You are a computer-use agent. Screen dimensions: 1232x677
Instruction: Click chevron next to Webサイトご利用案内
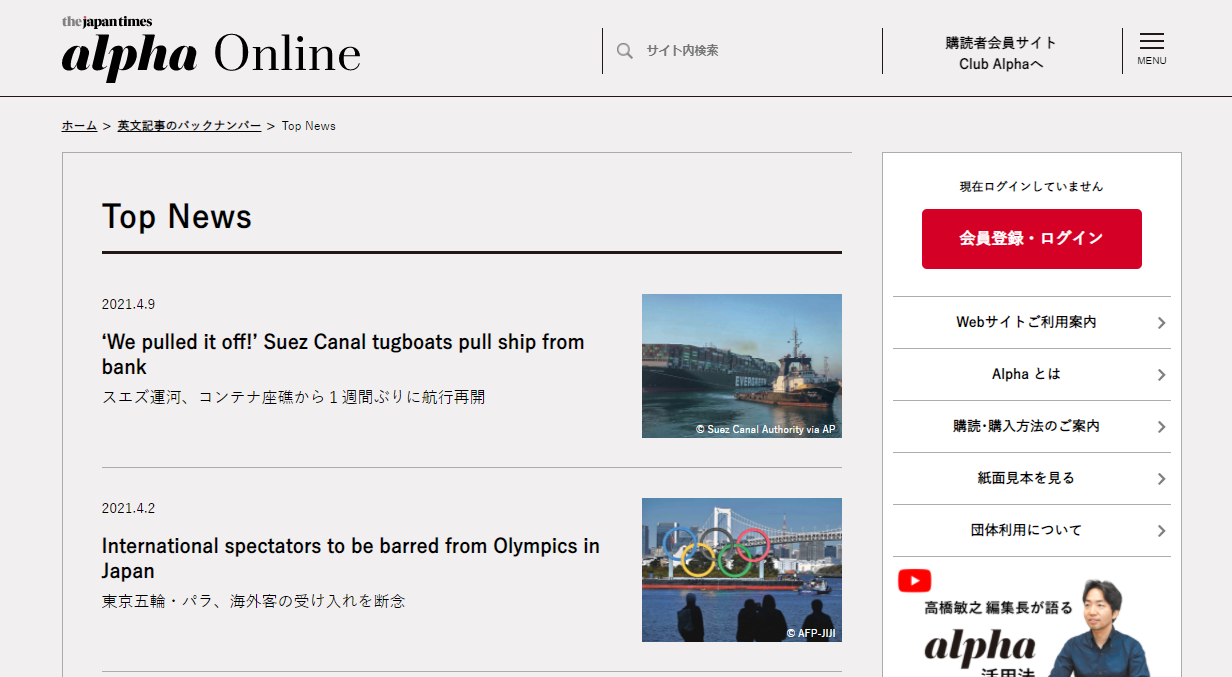point(1161,323)
